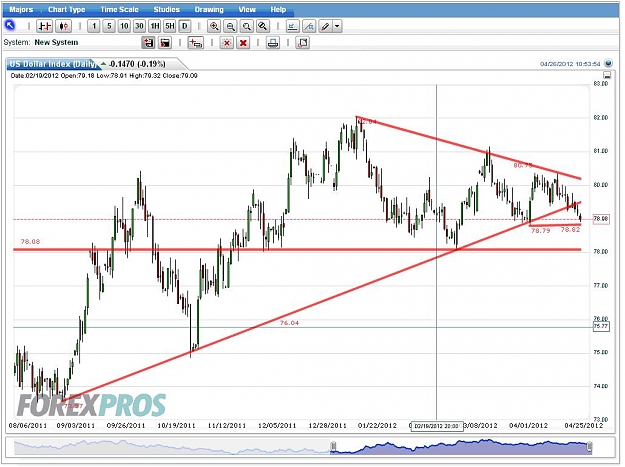
Task: Click the detach chart window icon
Action: click(x=303, y=43)
